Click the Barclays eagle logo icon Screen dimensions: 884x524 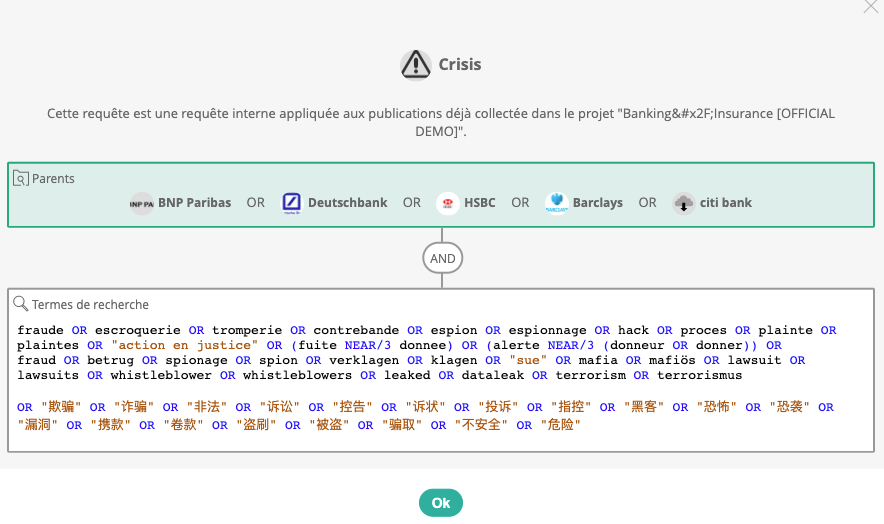556,203
